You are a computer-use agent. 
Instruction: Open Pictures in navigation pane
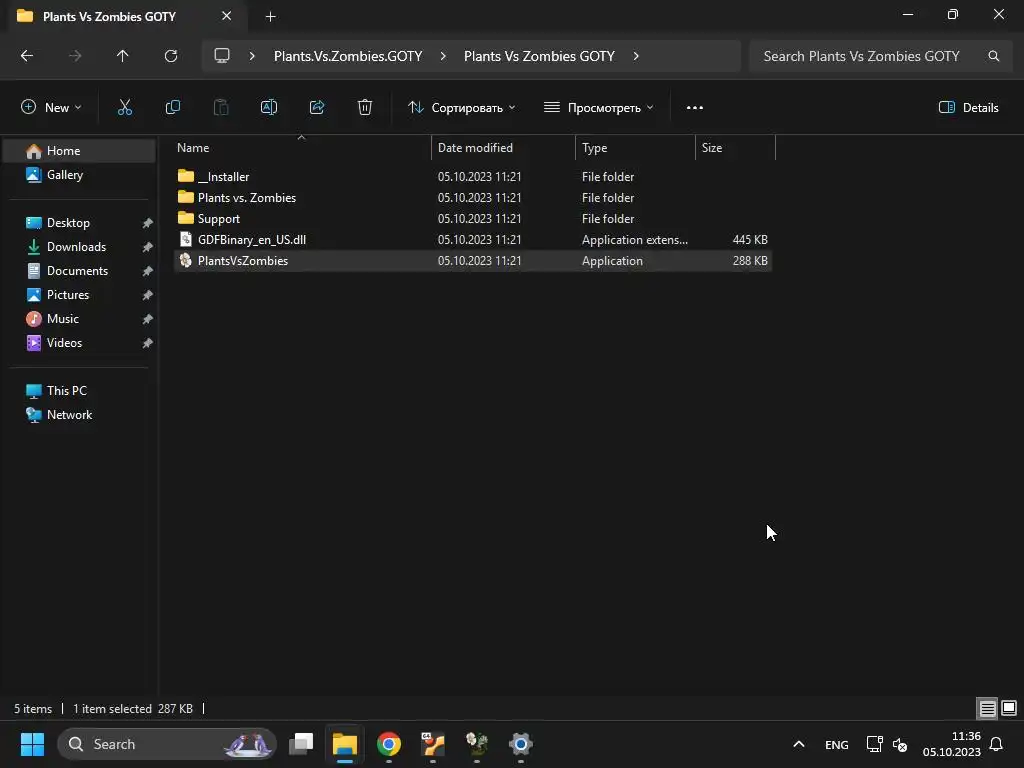(x=80, y=295)
